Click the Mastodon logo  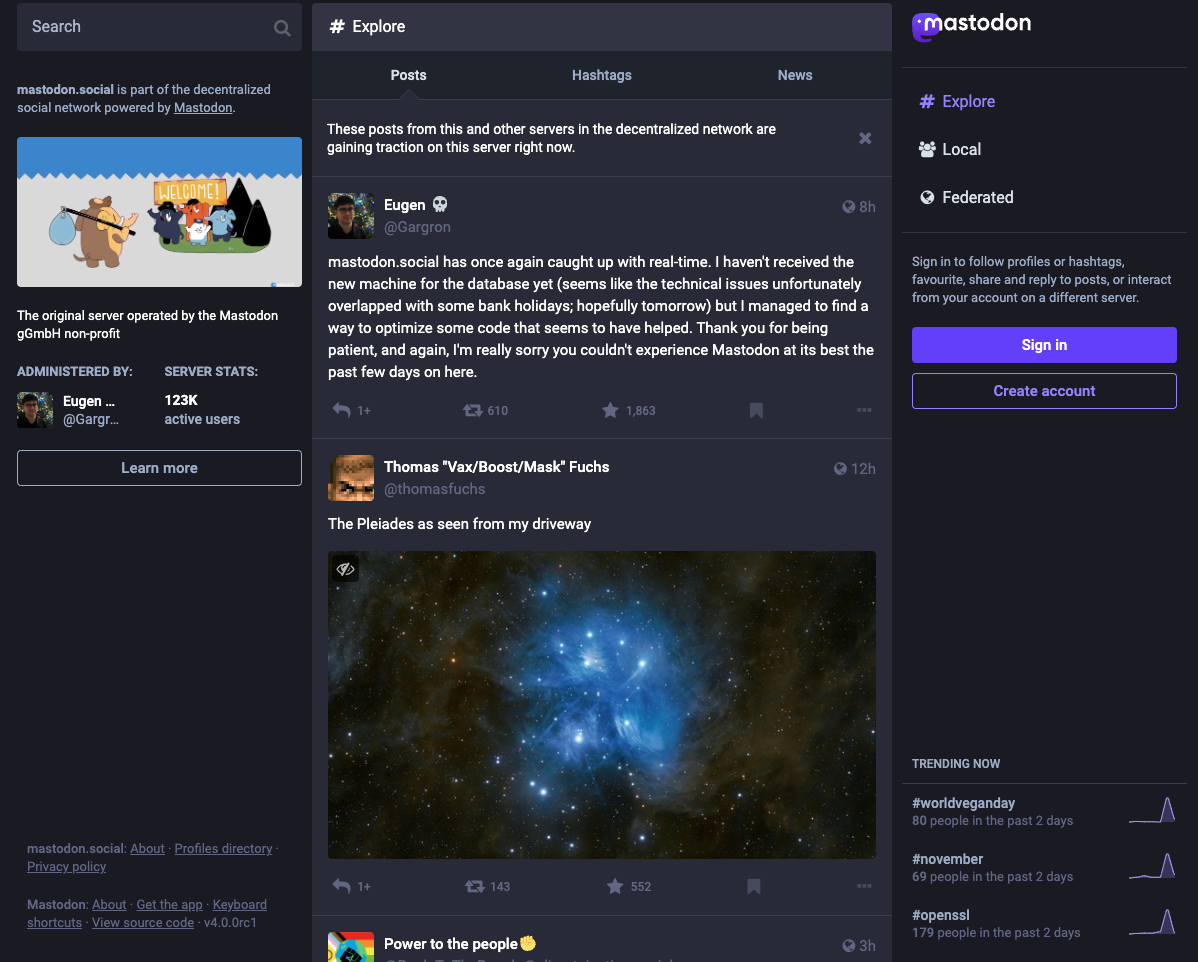pyautogui.click(x=972, y=25)
